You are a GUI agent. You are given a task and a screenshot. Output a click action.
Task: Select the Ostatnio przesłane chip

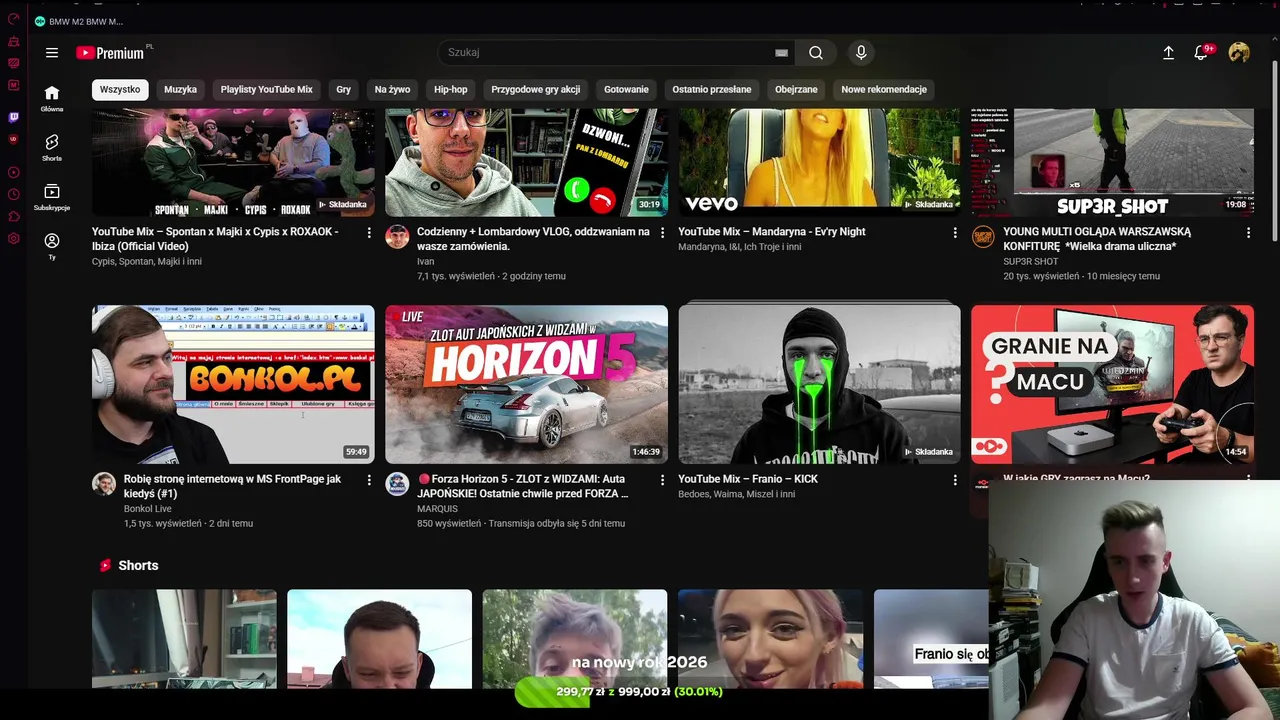coord(711,89)
